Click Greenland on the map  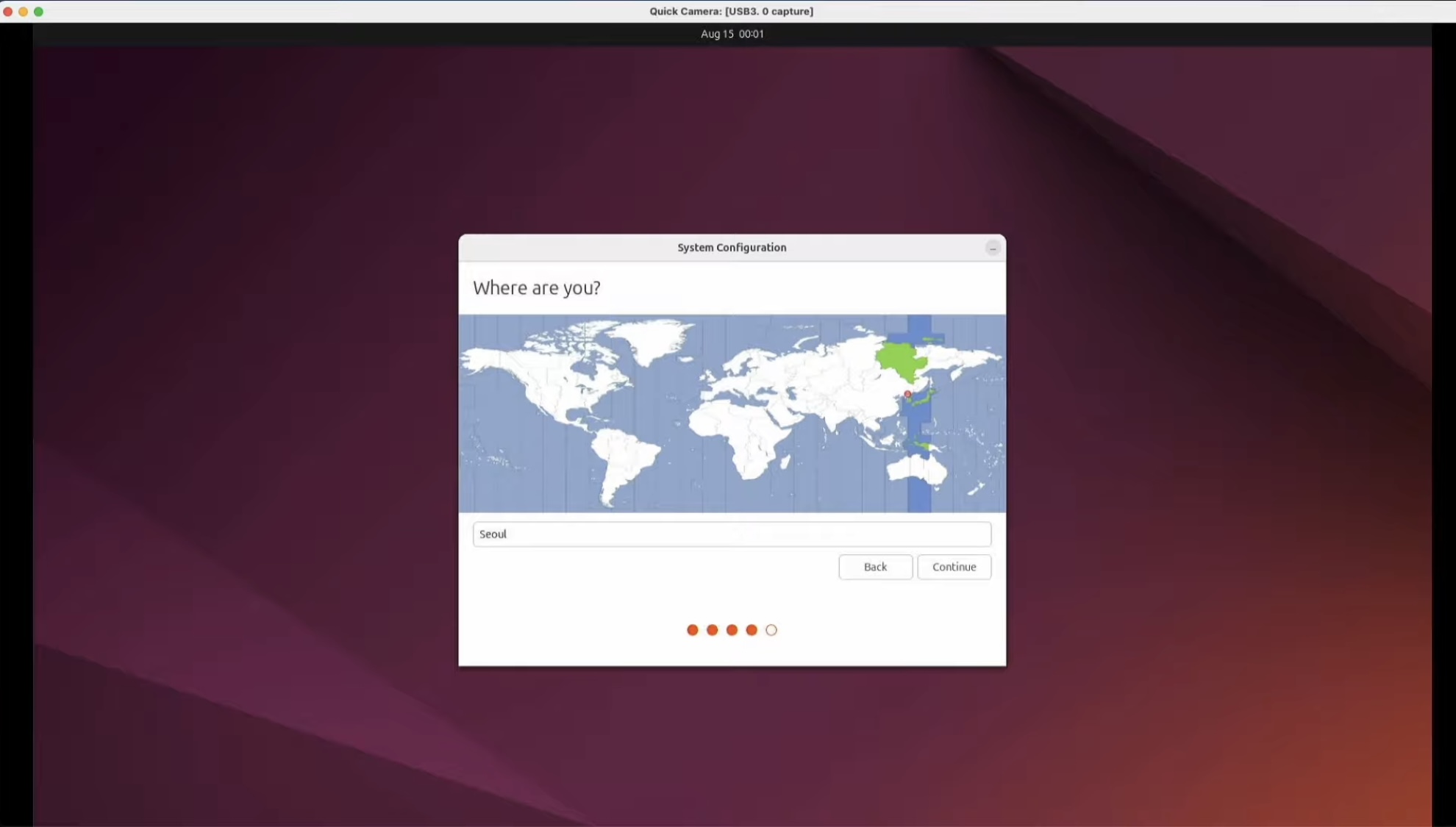tap(651, 340)
